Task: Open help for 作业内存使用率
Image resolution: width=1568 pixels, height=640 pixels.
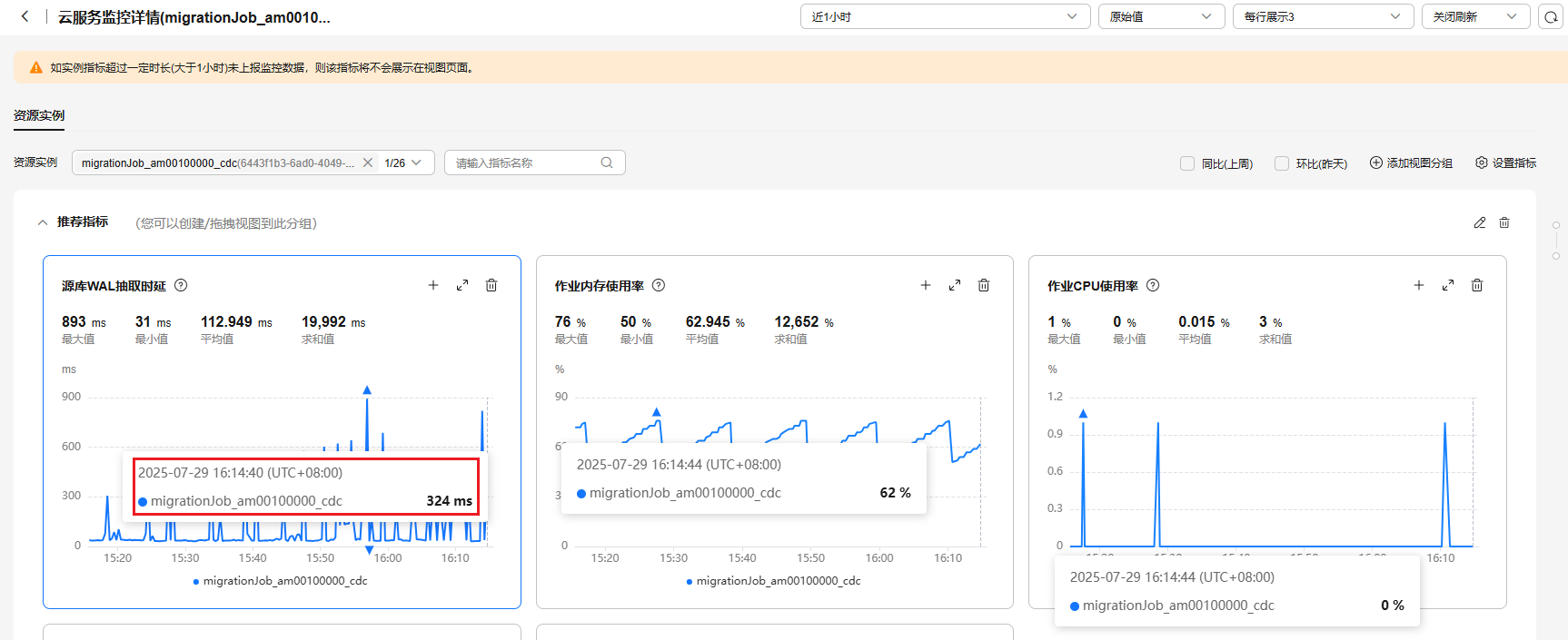Action: (x=659, y=285)
